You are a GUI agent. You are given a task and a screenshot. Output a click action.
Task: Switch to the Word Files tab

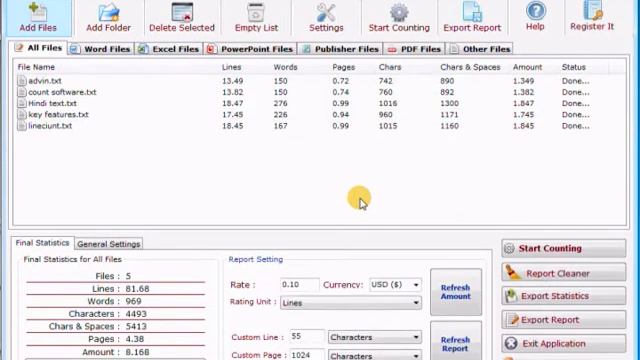101,49
